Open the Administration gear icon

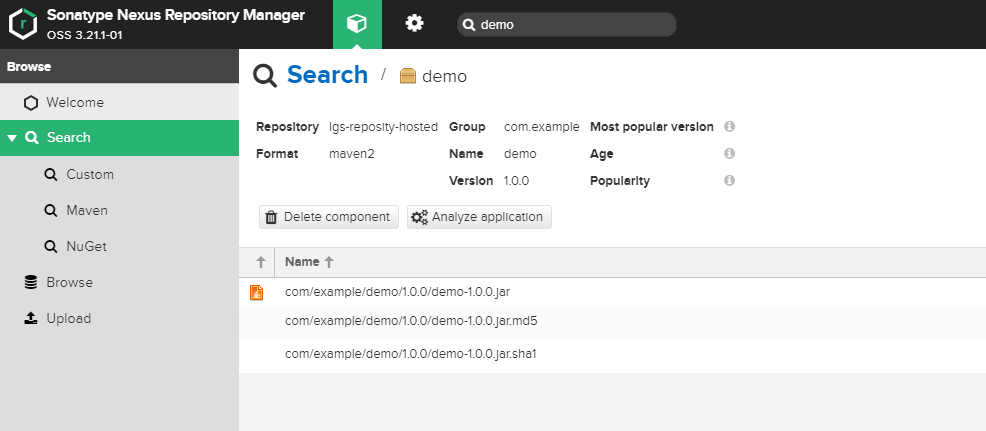pos(414,24)
